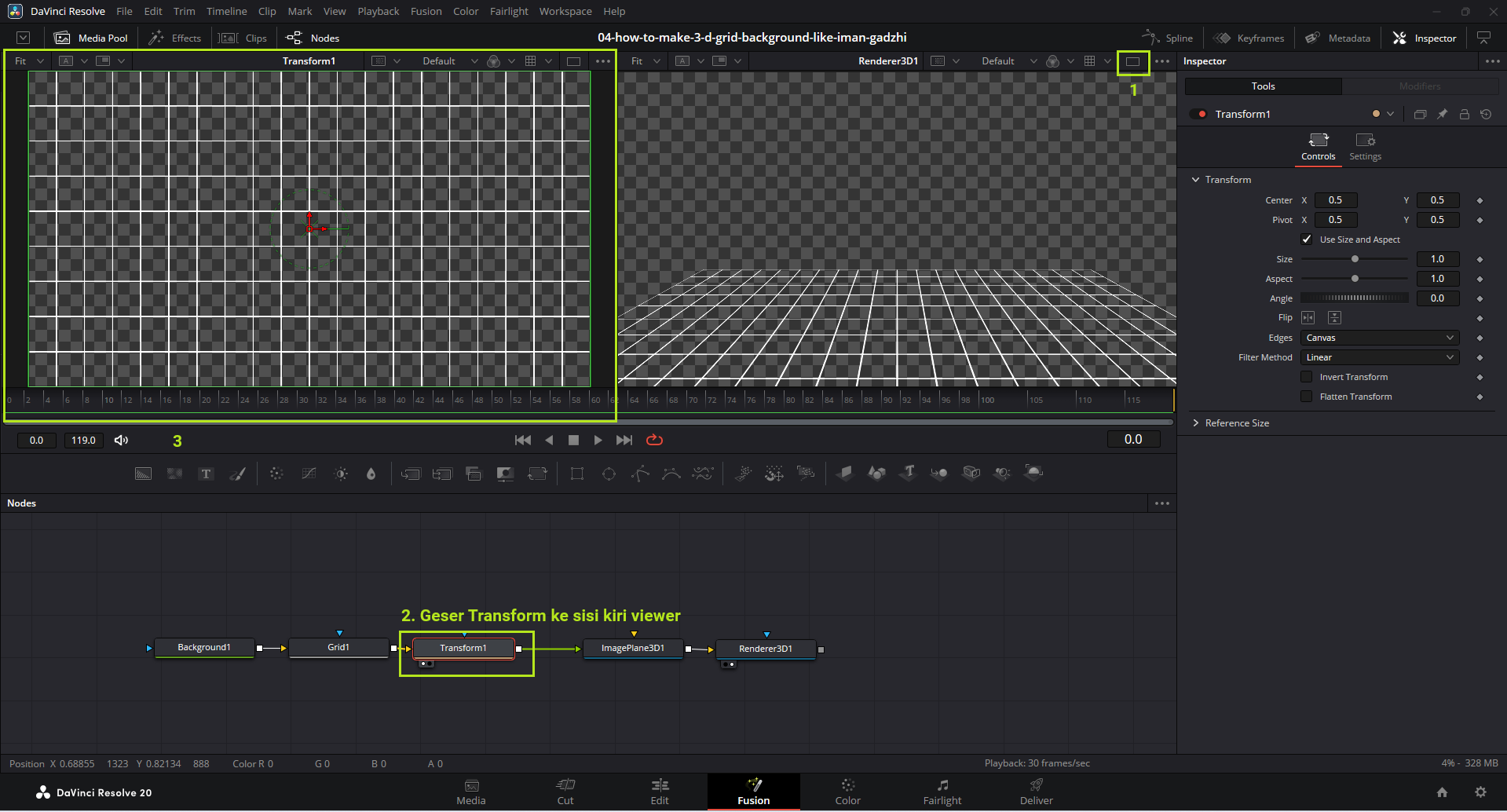Uncheck Use Size and Aspect checkbox
Viewport: 1507px width, 812px height.
coord(1307,240)
